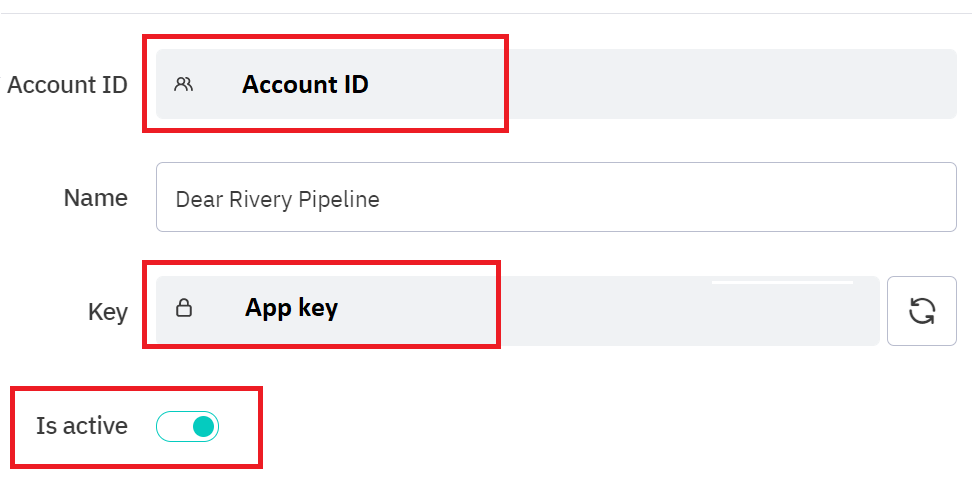Screen dimensions: 972x482
Task: Disable the Is active toggle
Action: click(188, 427)
